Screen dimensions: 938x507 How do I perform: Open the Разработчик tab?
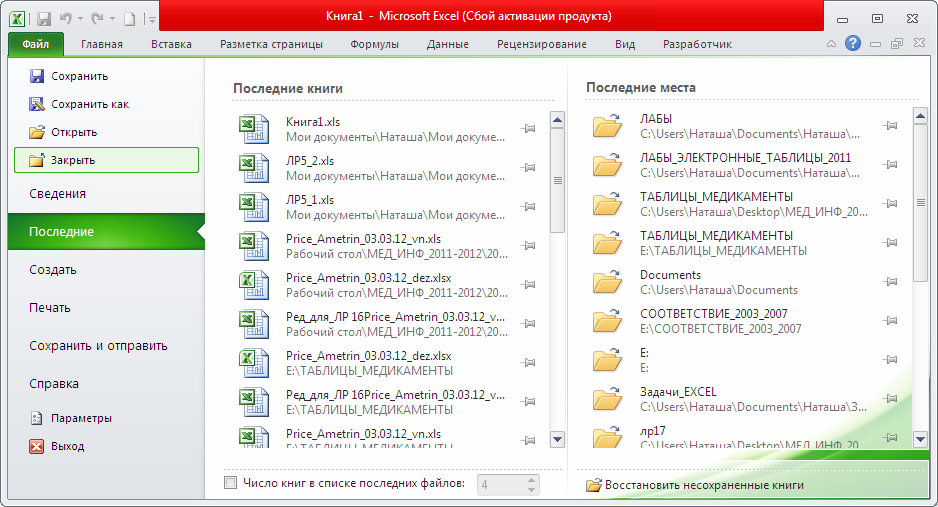[x=697, y=44]
